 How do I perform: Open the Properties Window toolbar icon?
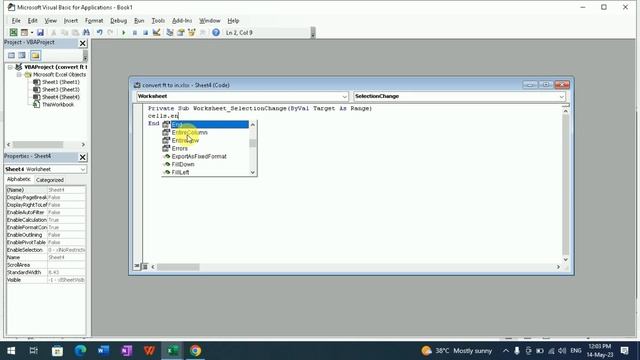(180, 32)
